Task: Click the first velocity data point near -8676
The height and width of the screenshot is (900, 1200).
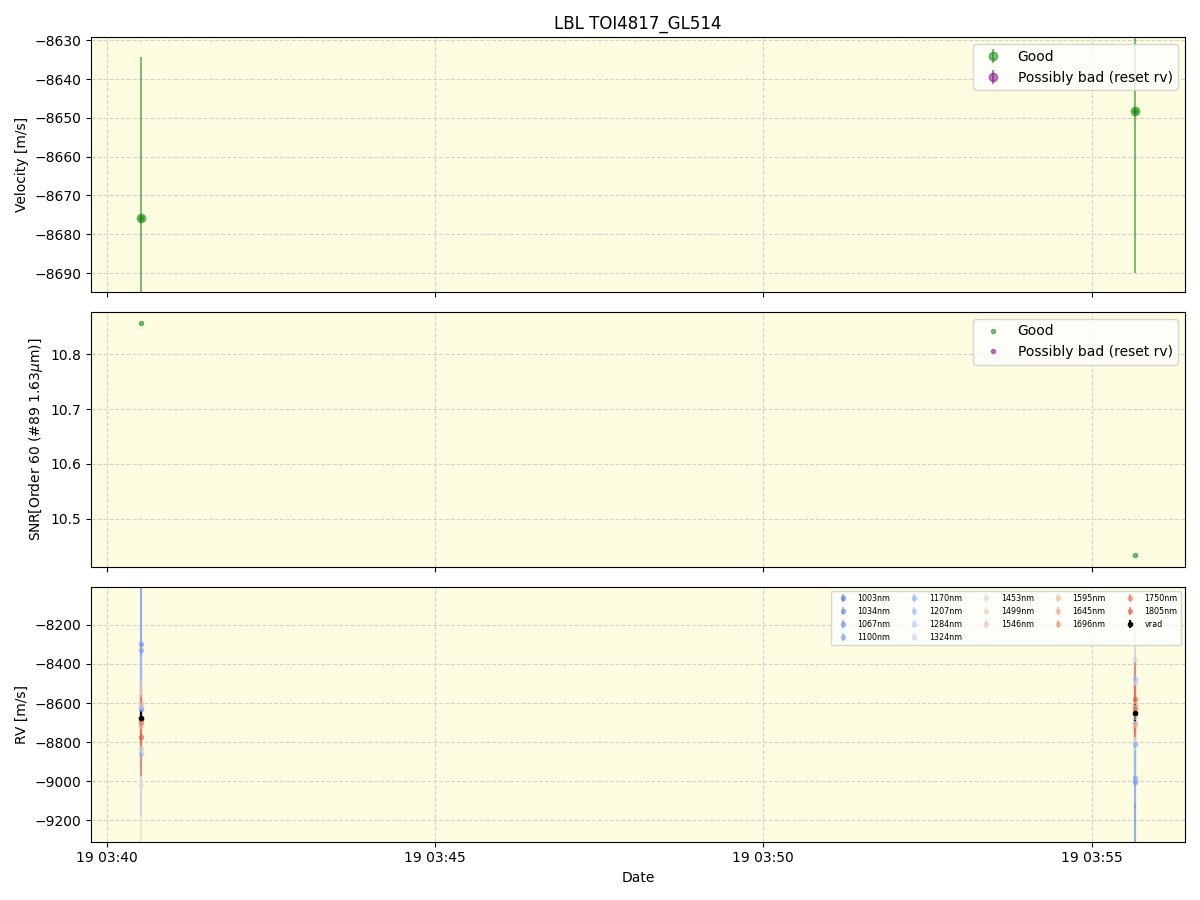Action: click(x=141, y=218)
